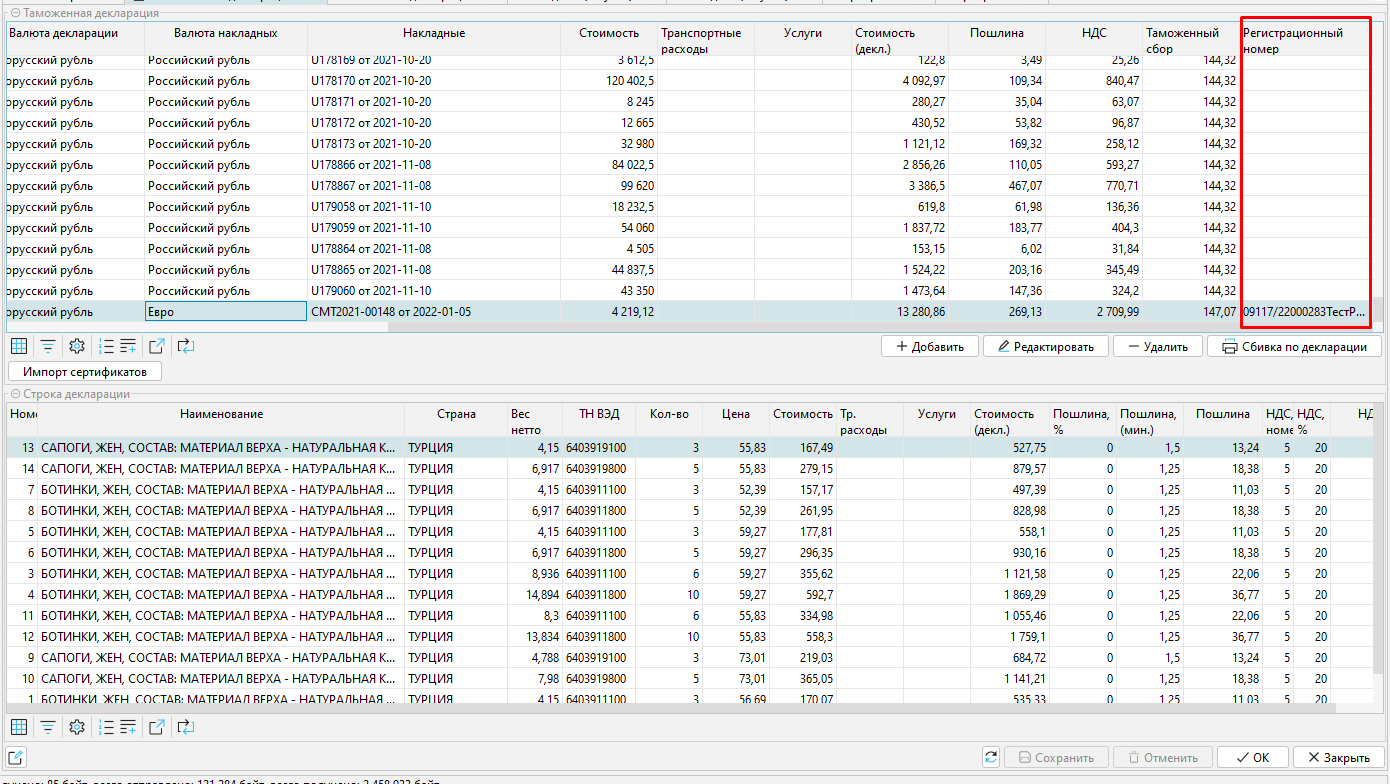Click the Редактировать button

pos(1046,347)
